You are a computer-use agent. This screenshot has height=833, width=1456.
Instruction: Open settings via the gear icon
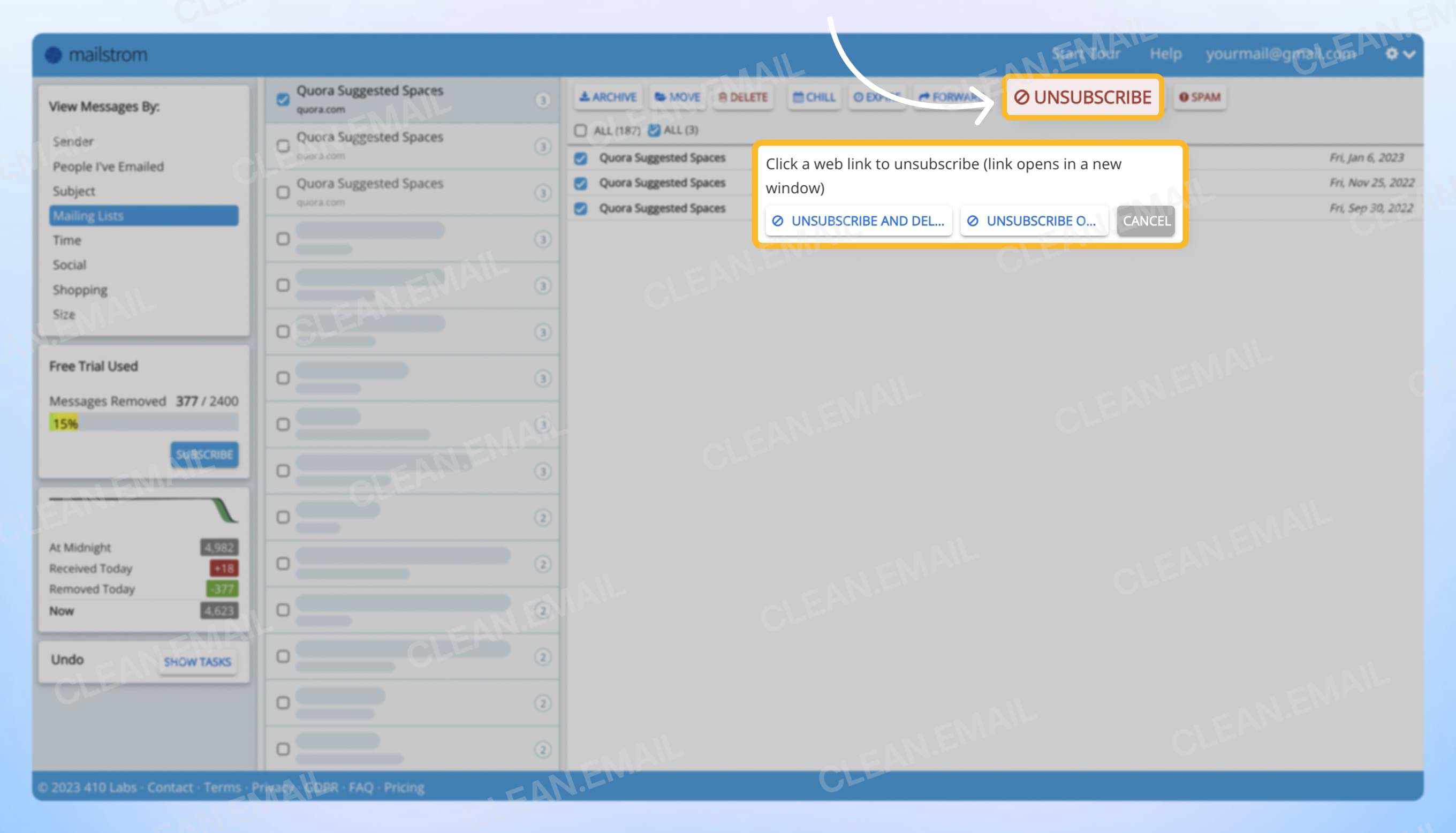(x=1393, y=53)
